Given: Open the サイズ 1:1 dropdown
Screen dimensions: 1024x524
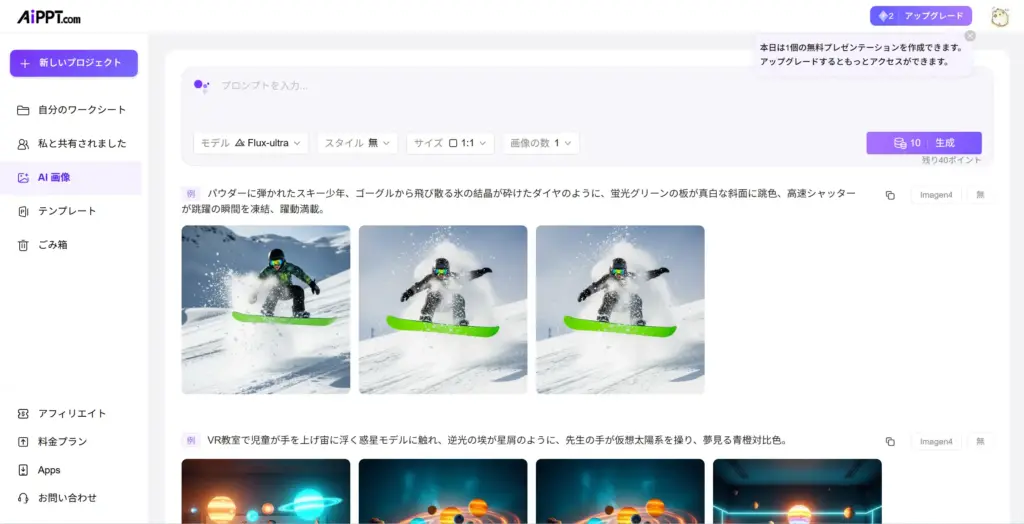Looking at the screenshot, I should click(x=450, y=143).
